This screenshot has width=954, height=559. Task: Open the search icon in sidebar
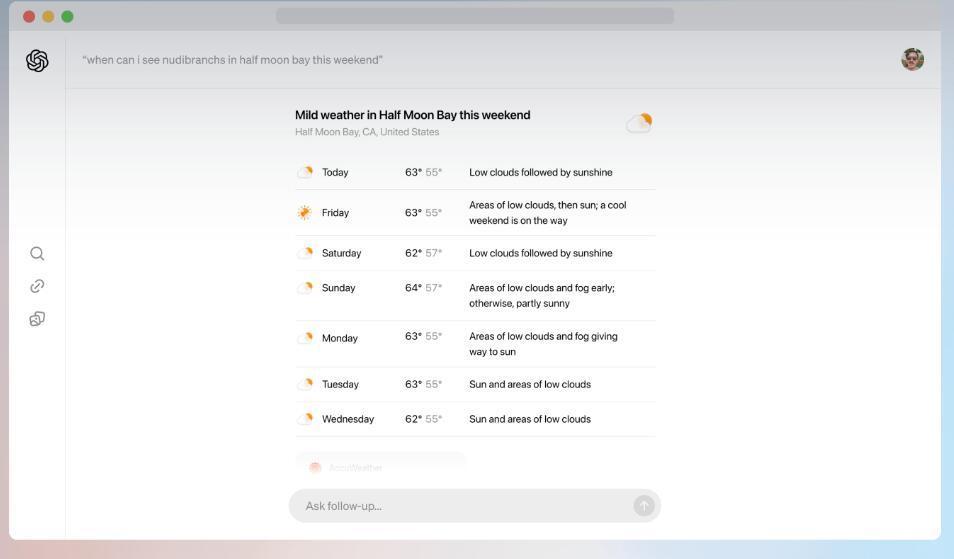point(37,254)
